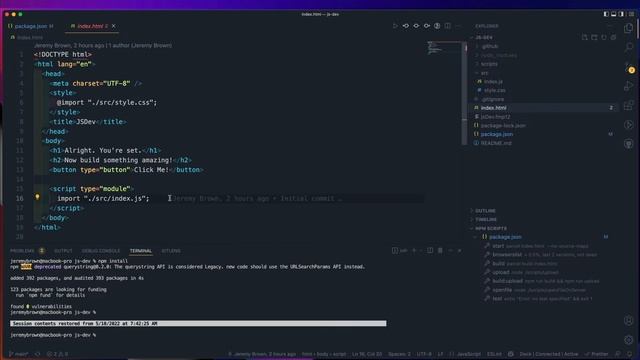Expand the .github folder
The width and height of the screenshot is (640, 360).
490,47
